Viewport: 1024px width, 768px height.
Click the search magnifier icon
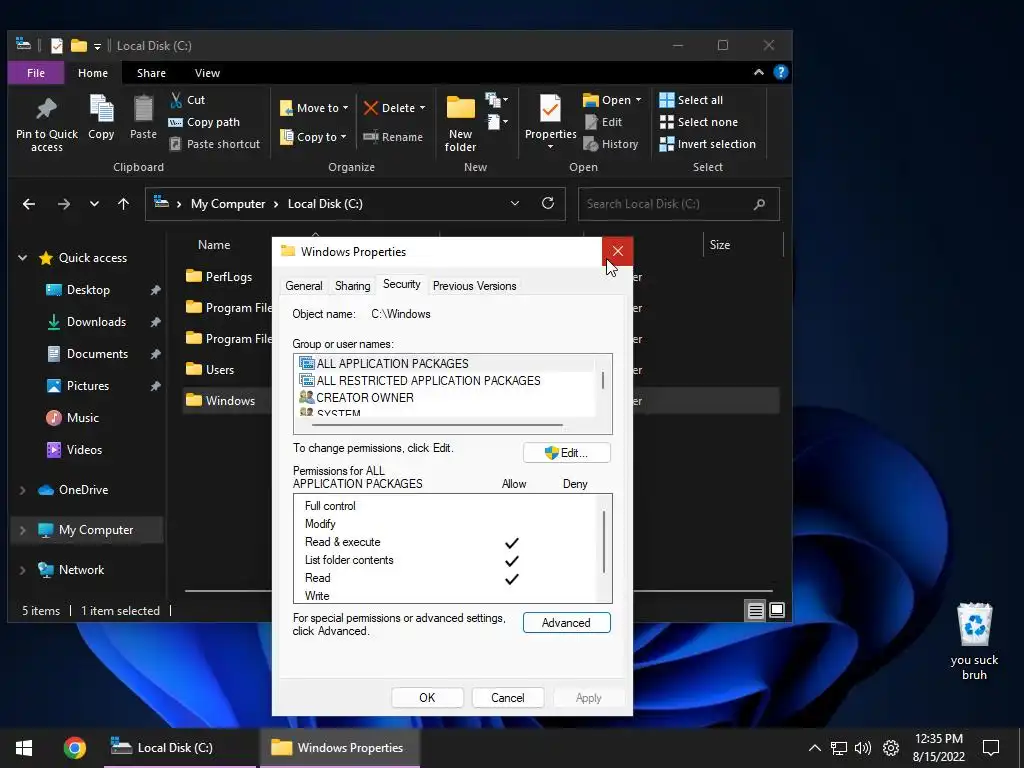(759, 204)
